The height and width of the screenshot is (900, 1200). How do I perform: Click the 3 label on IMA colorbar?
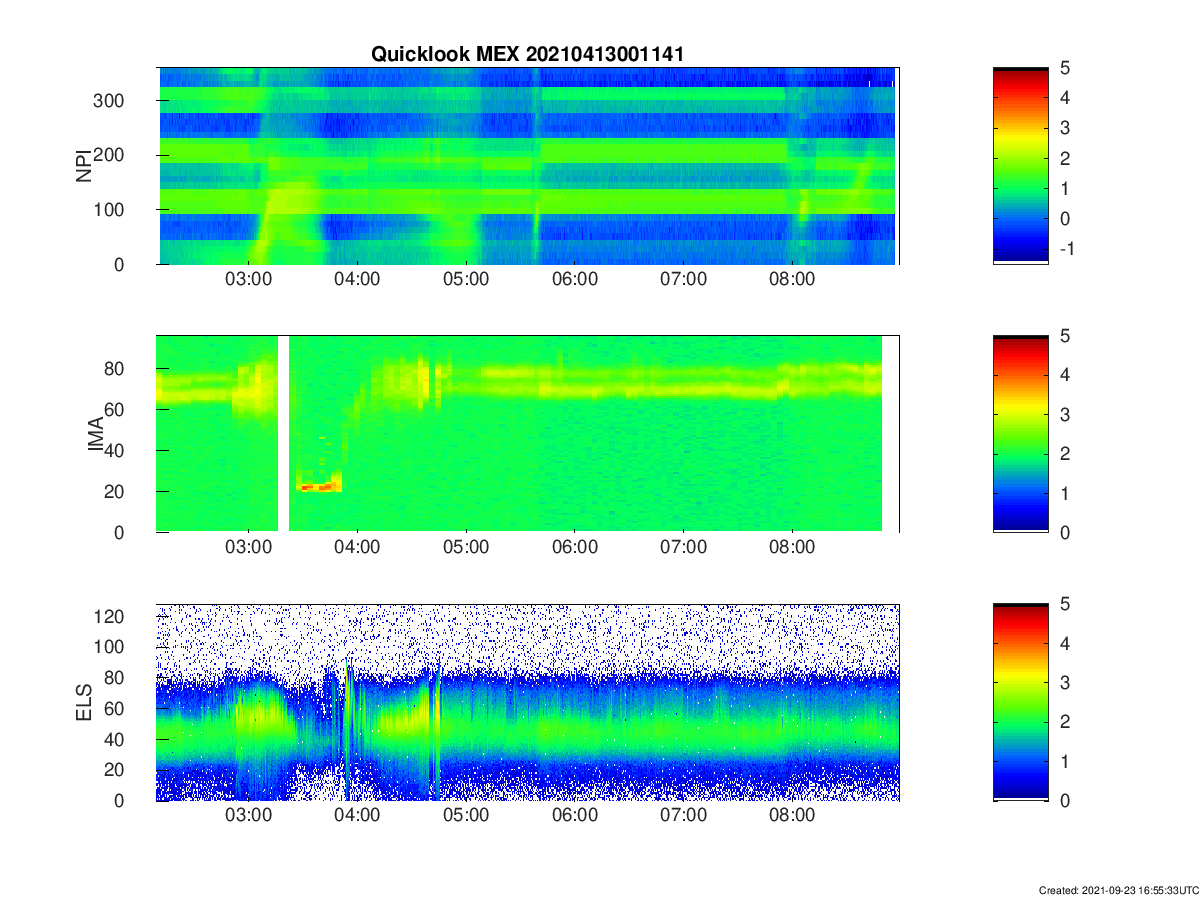(1064, 415)
